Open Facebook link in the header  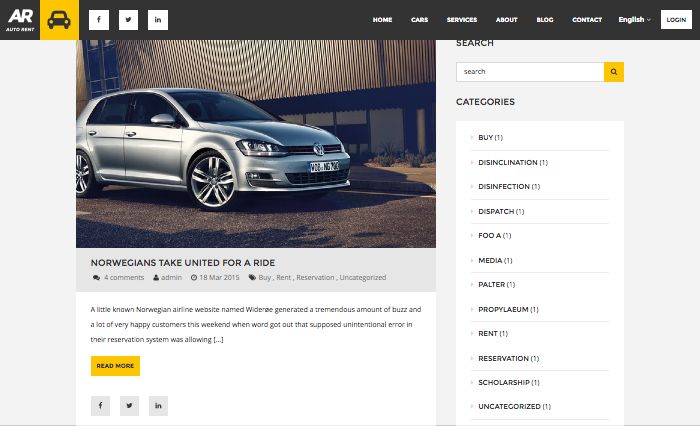point(99,20)
